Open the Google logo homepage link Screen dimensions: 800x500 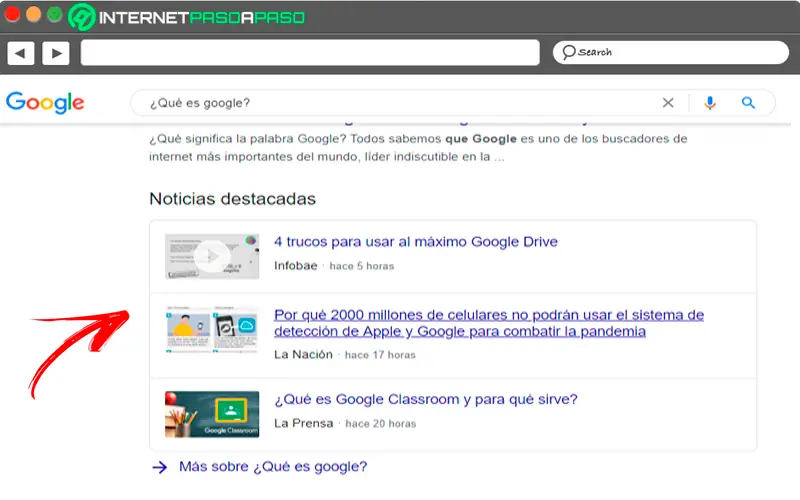45,103
